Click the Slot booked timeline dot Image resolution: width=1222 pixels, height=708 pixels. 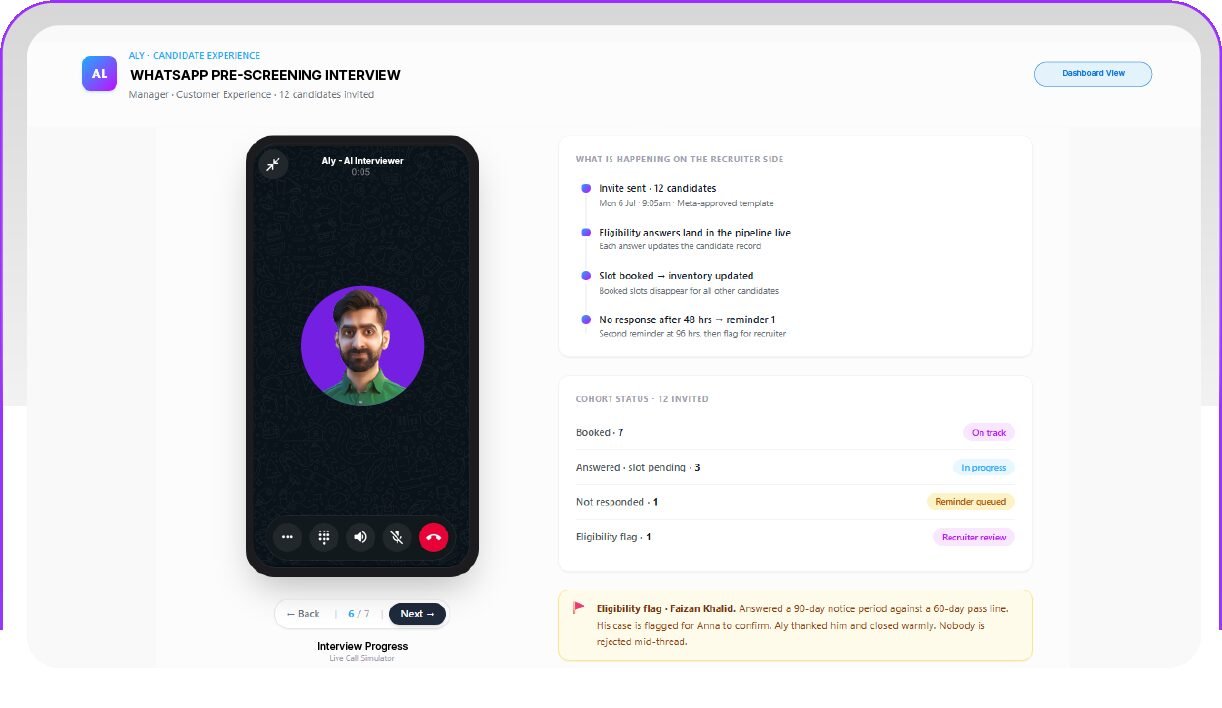click(586, 275)
